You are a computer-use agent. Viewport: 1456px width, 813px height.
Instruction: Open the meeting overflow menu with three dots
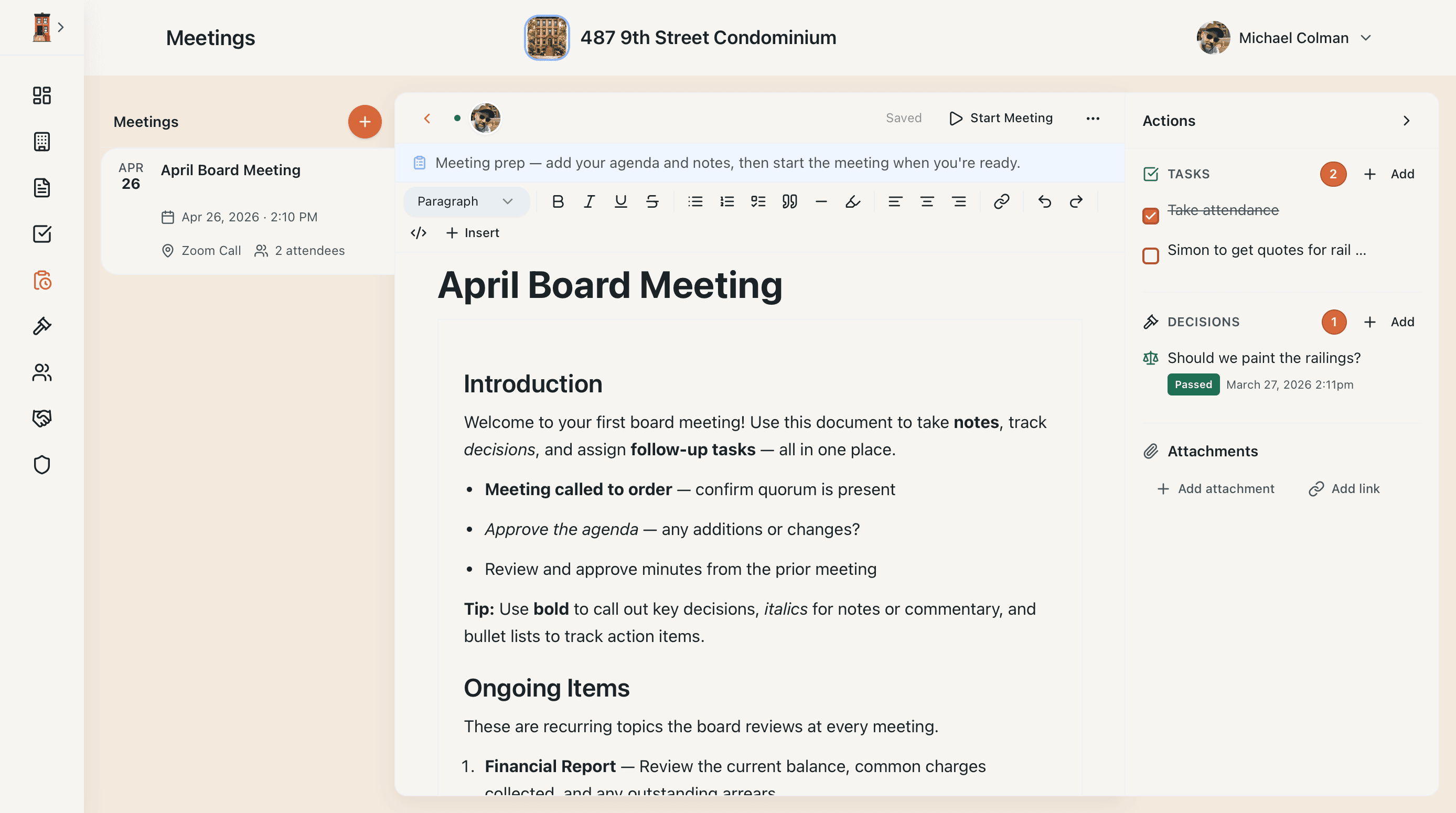click(1093, 118)
